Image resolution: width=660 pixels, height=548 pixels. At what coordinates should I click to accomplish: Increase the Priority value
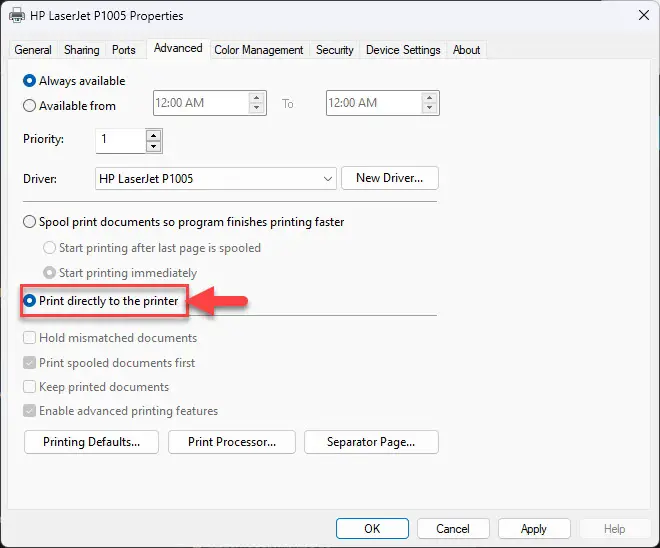click(x=154, y=136)
